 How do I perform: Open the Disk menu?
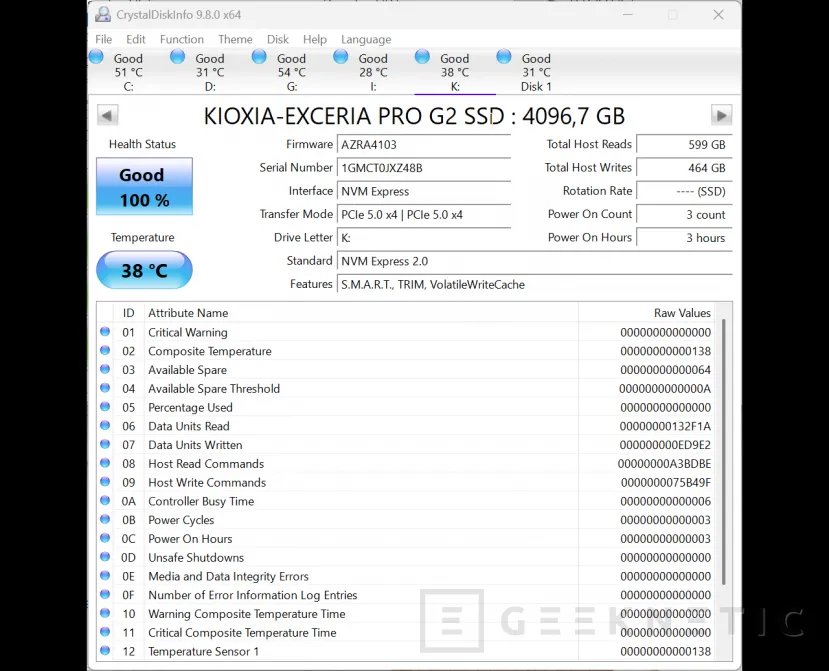point(277,39)
